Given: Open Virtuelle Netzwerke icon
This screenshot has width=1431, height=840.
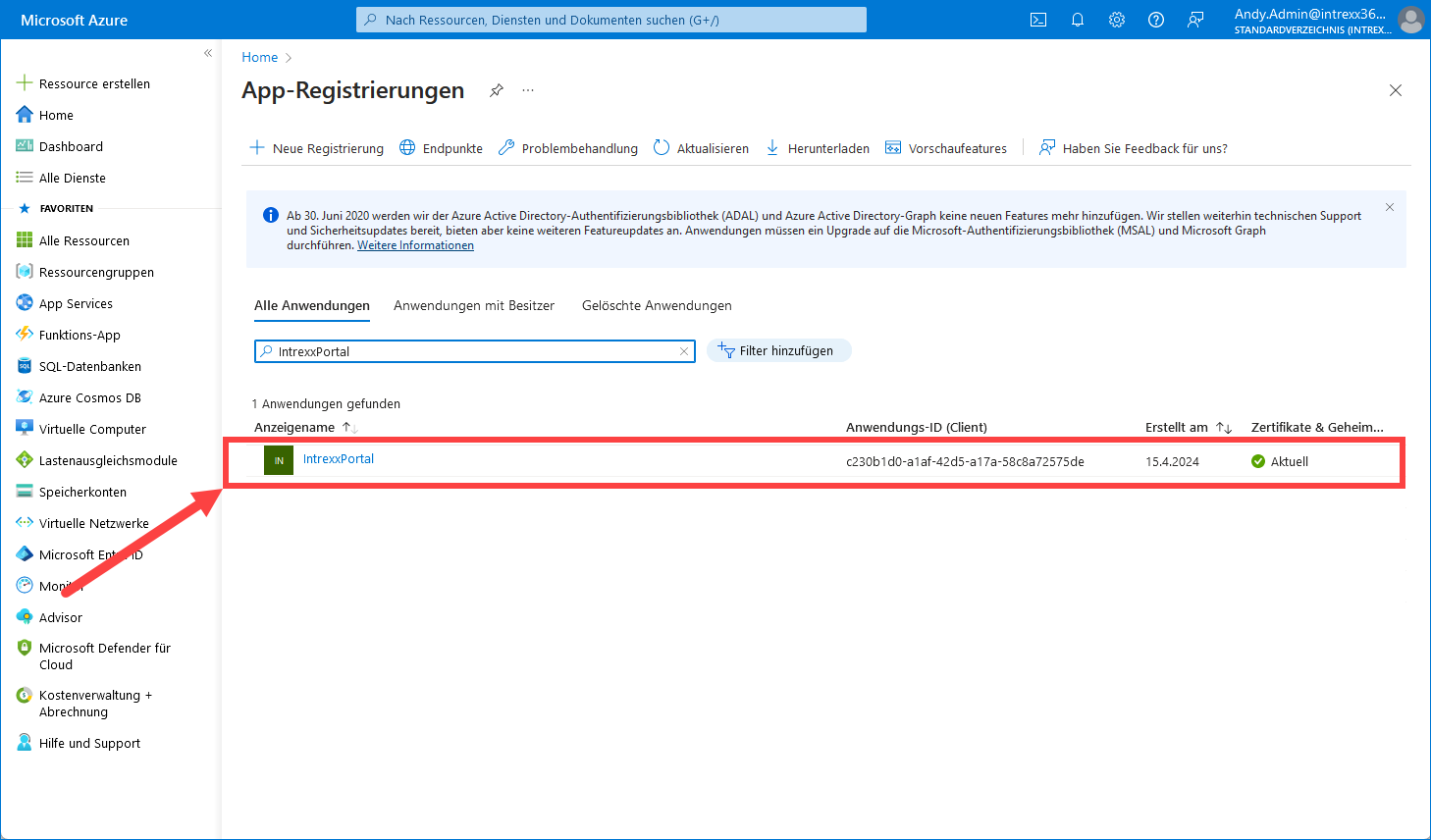Looking at the screenshot, I should (x=25, y=523).
